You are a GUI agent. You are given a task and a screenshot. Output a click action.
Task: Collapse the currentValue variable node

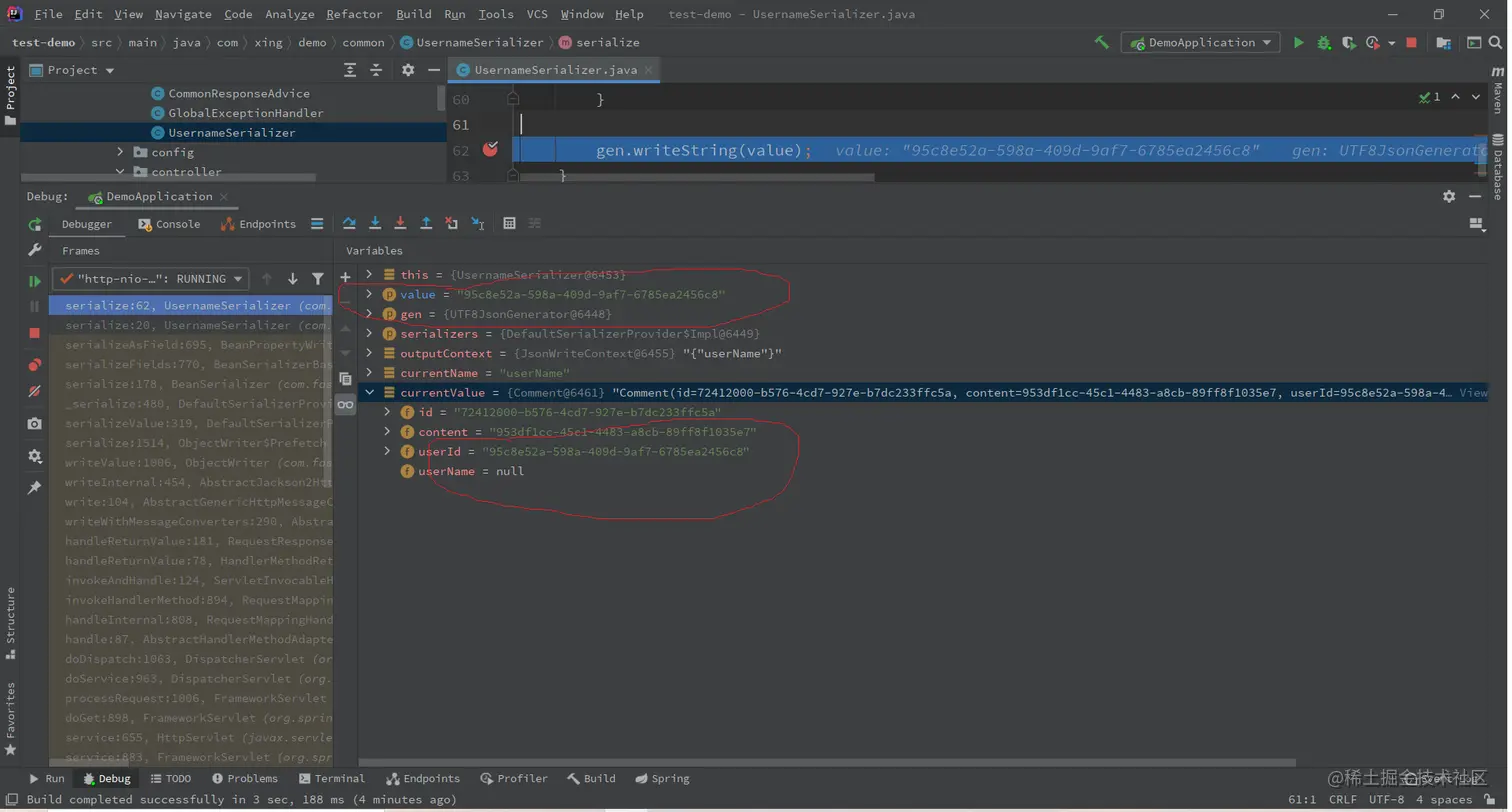point(369,393)
